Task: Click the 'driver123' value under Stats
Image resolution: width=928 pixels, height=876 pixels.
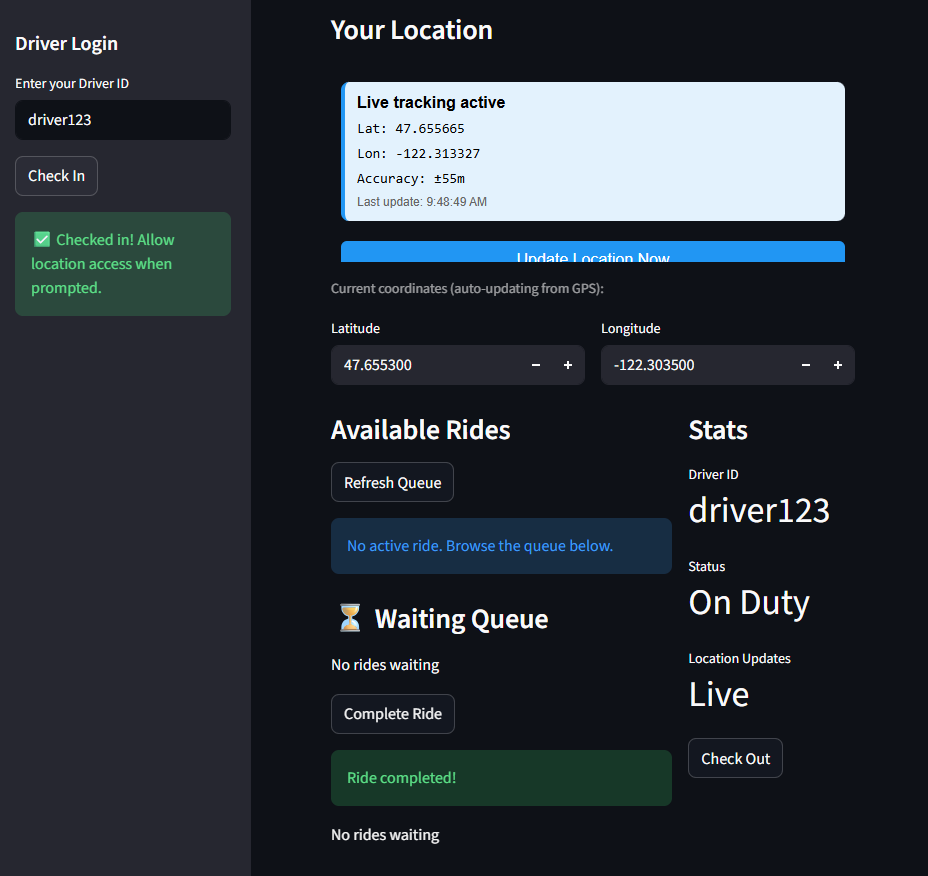Action: click(x=759, y=510)
